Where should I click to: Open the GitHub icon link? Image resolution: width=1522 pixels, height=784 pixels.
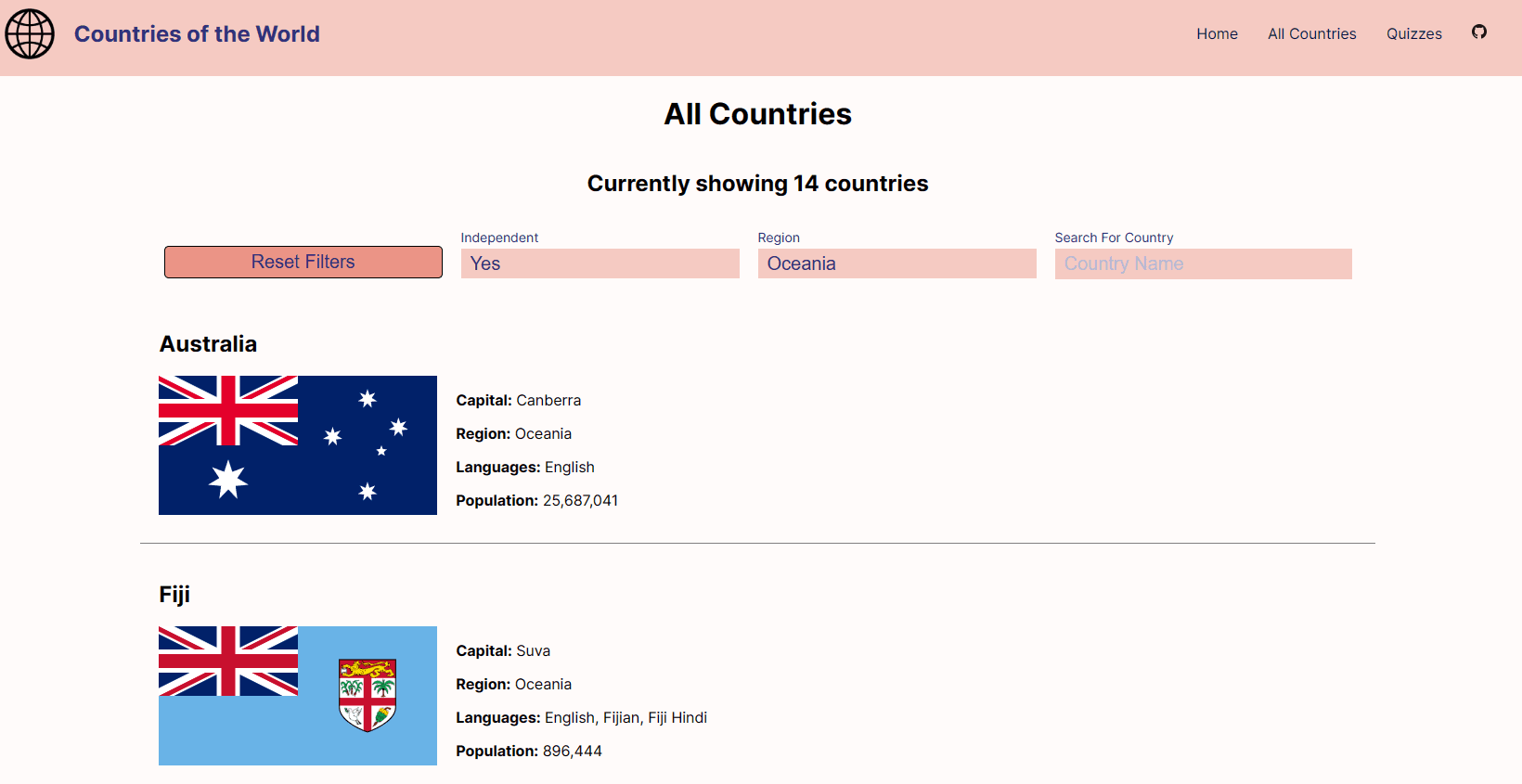tap(1479, 32)
